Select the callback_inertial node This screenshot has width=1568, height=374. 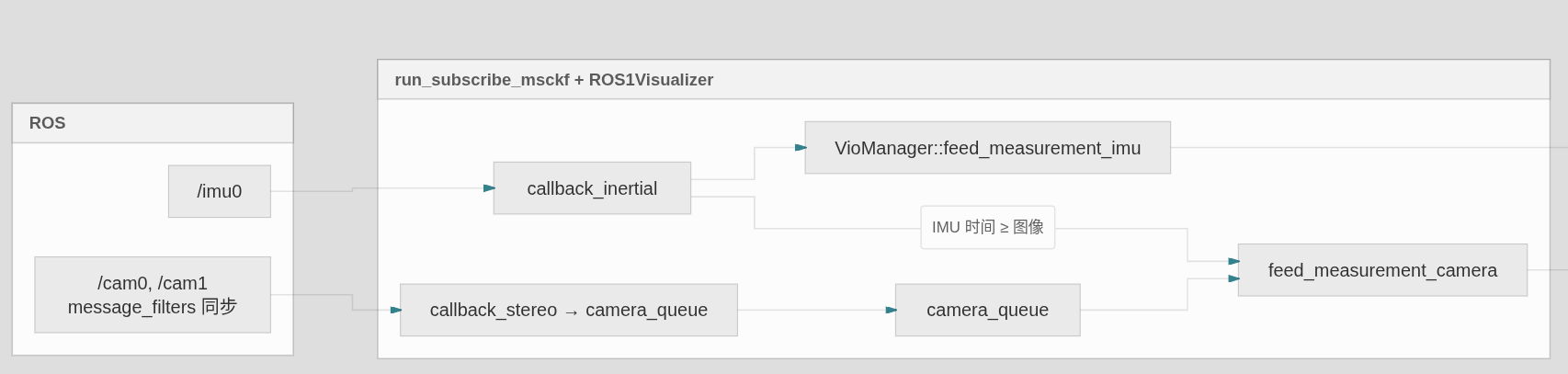coord(592,188)
